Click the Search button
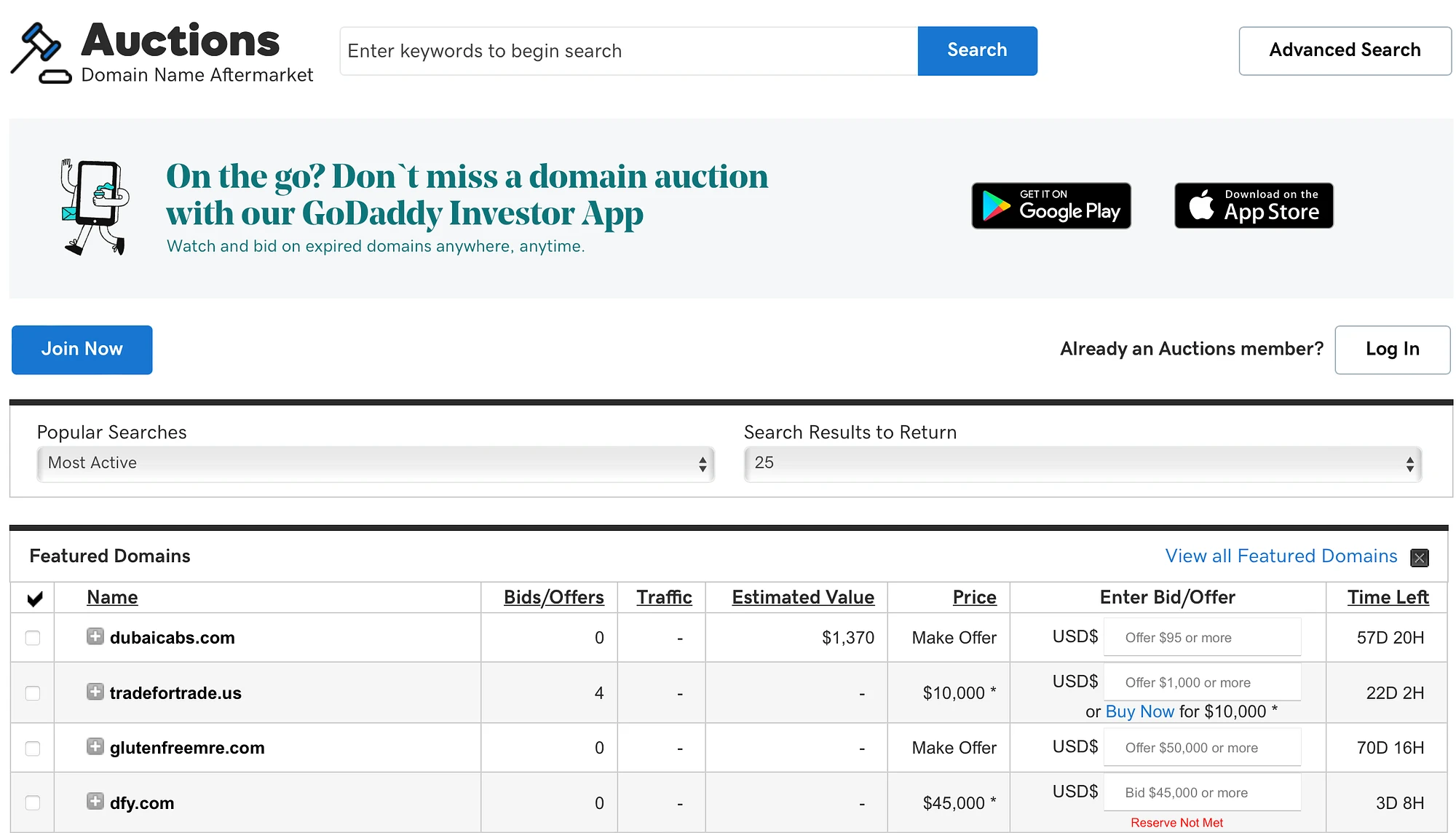The image size is (1456, 833). coord(977,51)
